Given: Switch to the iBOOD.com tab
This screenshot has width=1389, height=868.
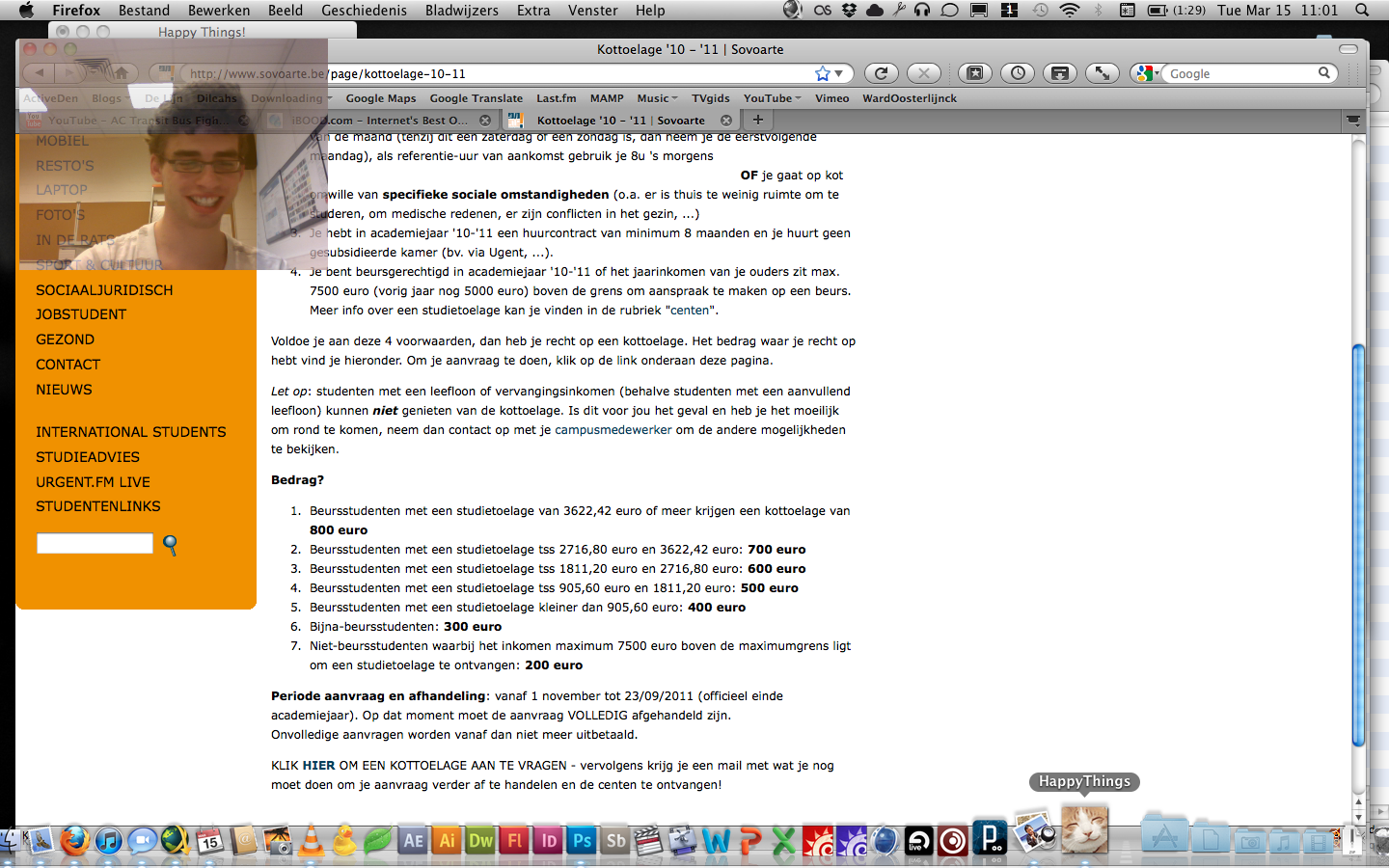Looking at the screenshot, I should pyautogui.click(x=380, y=121).
